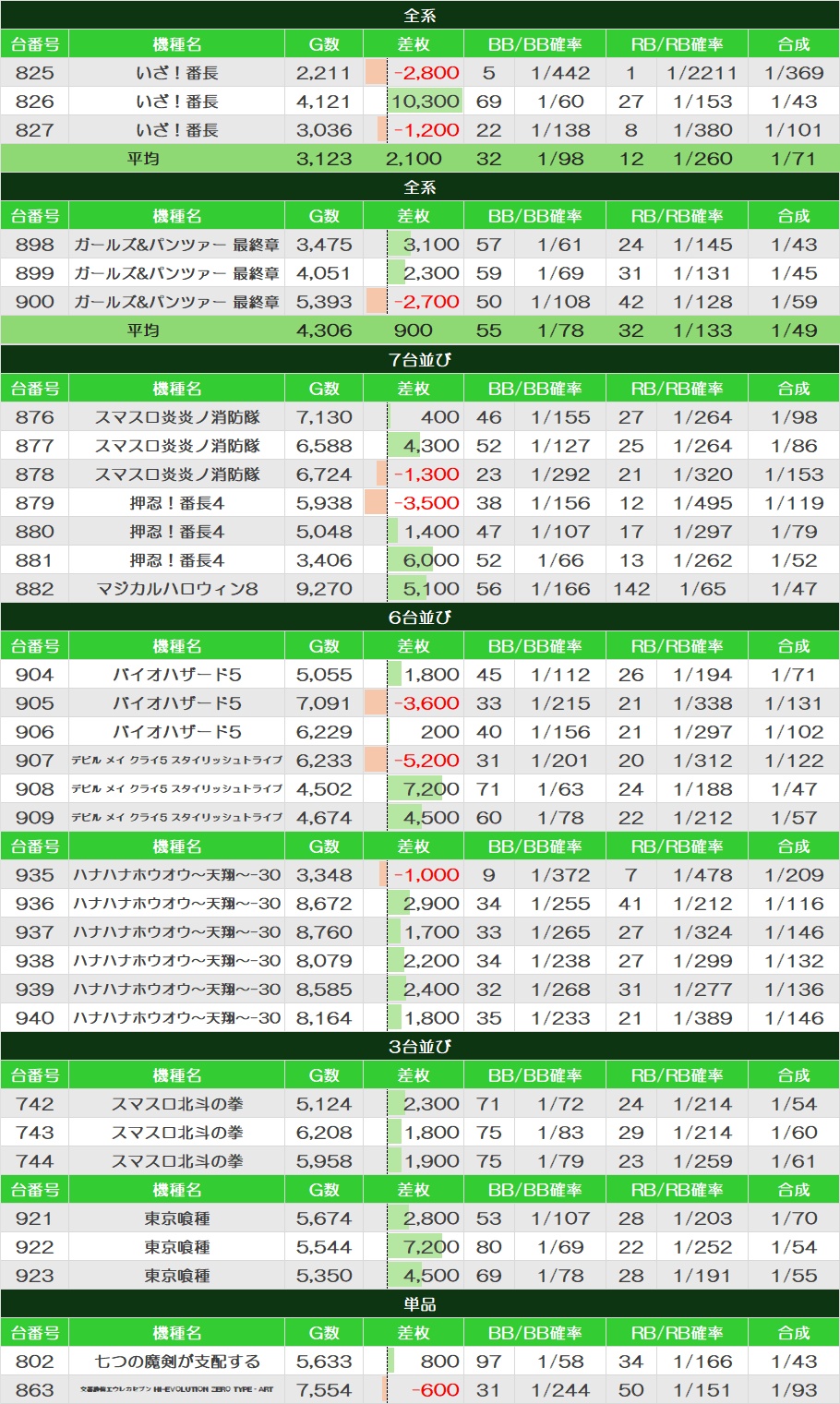Click the 全系 heading above the ガールズ&パンツァー table
Screen dimensions: 840x1404
420,187
